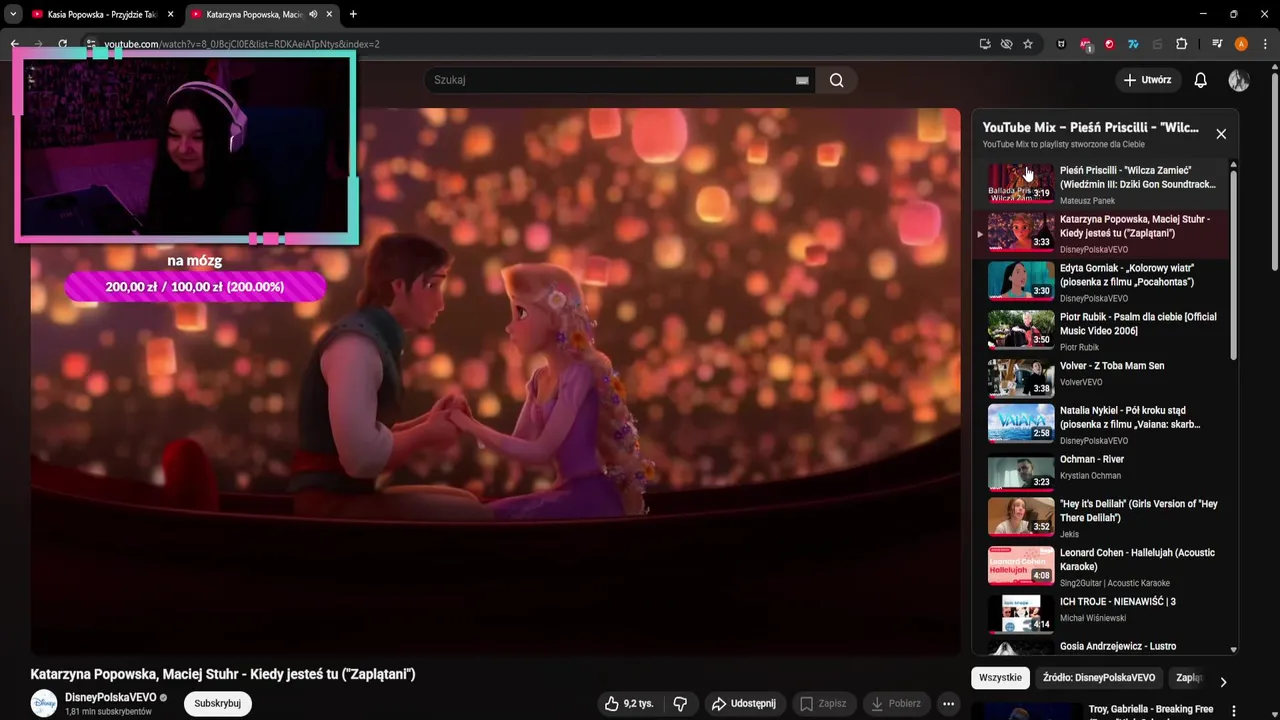Image resolution: width=1280 pixels, height=720 pixels.
Task: Play ICH TROJE NIENAWIŚĆ from playlist
Action: (1100, 614)
